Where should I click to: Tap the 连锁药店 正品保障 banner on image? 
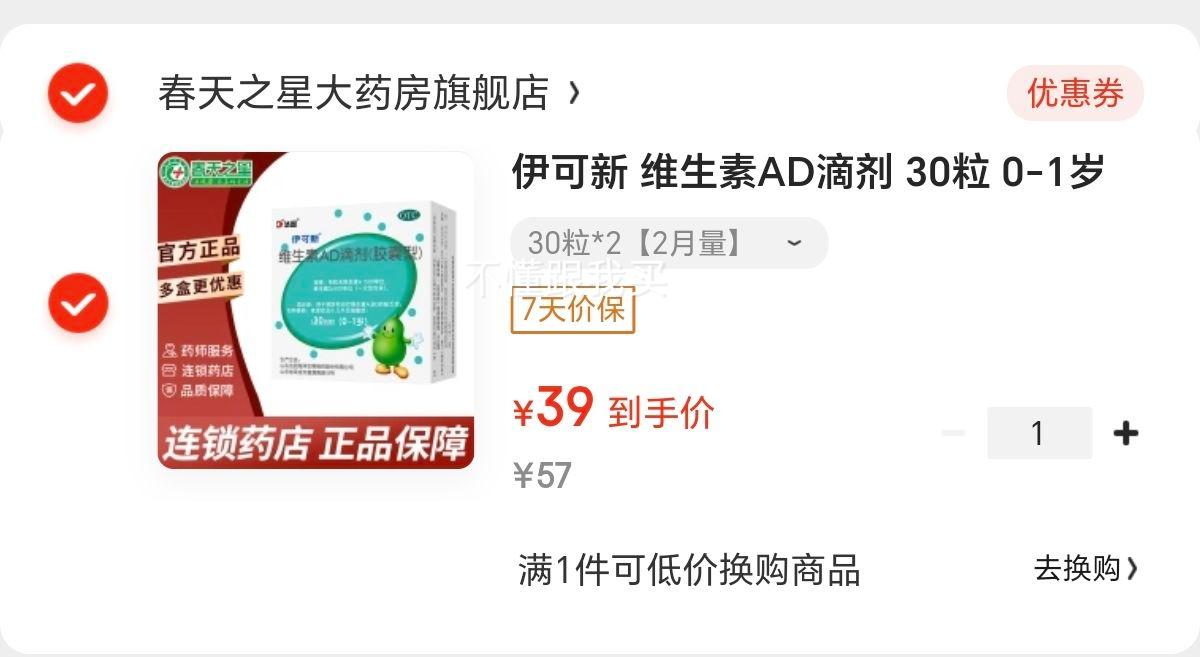pos(316,444)
